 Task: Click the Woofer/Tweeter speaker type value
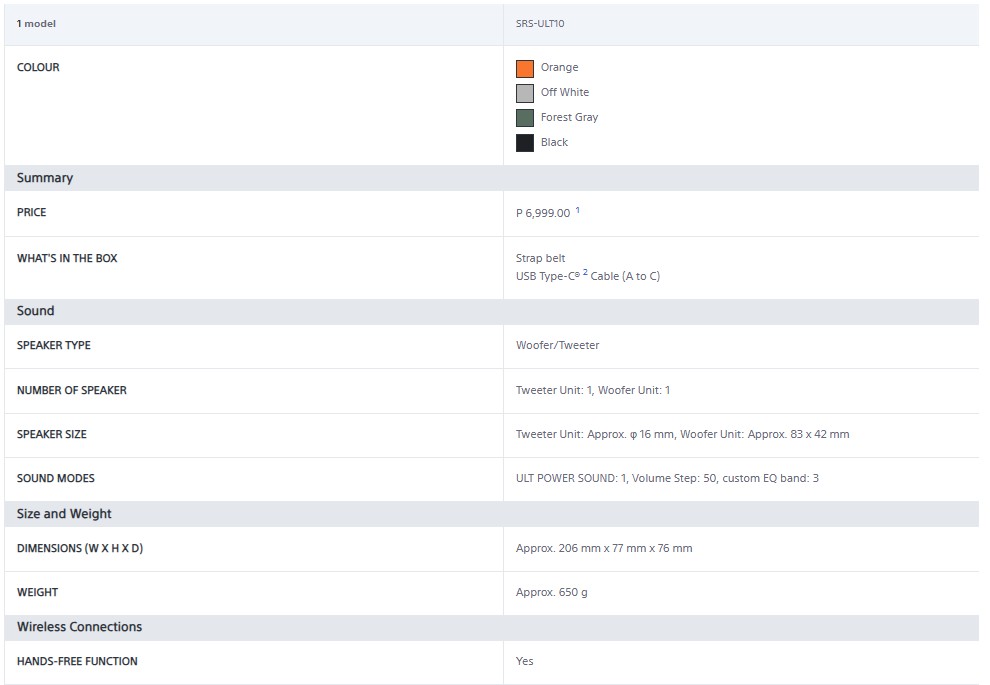point(557,346)
